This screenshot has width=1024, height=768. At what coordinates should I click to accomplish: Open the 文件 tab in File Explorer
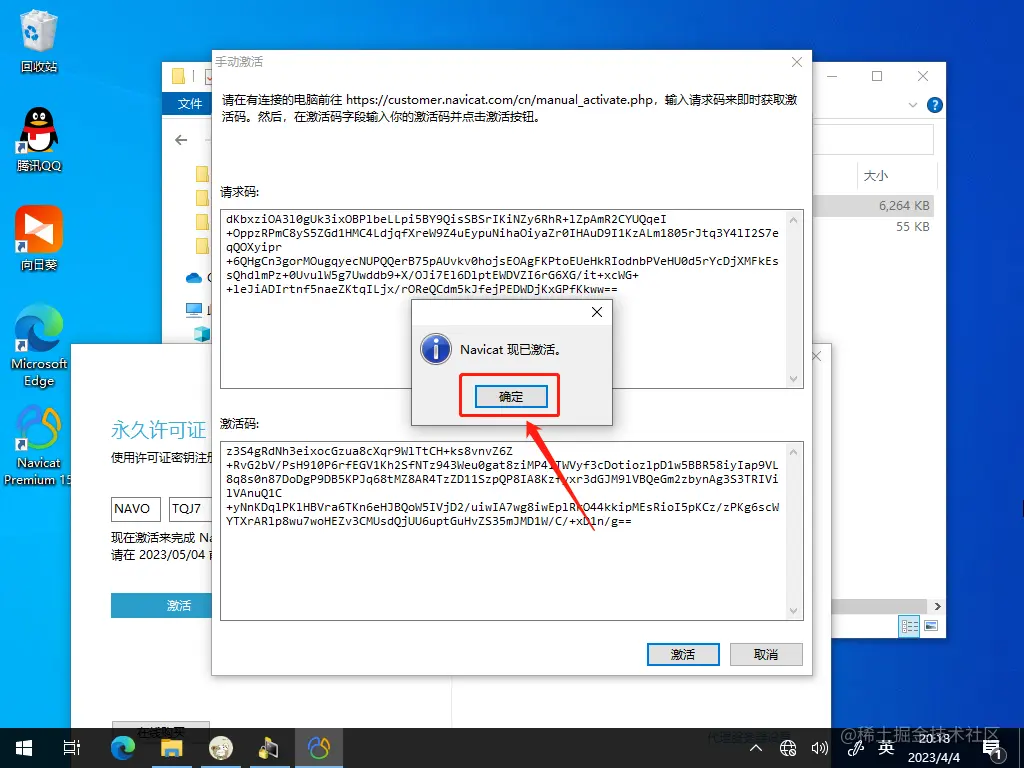(189, 104)
